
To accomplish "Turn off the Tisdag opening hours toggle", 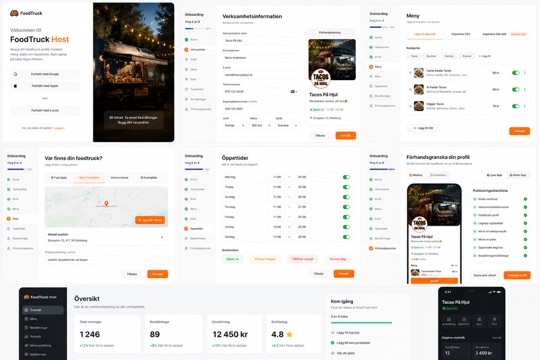I will coord(346,187).
